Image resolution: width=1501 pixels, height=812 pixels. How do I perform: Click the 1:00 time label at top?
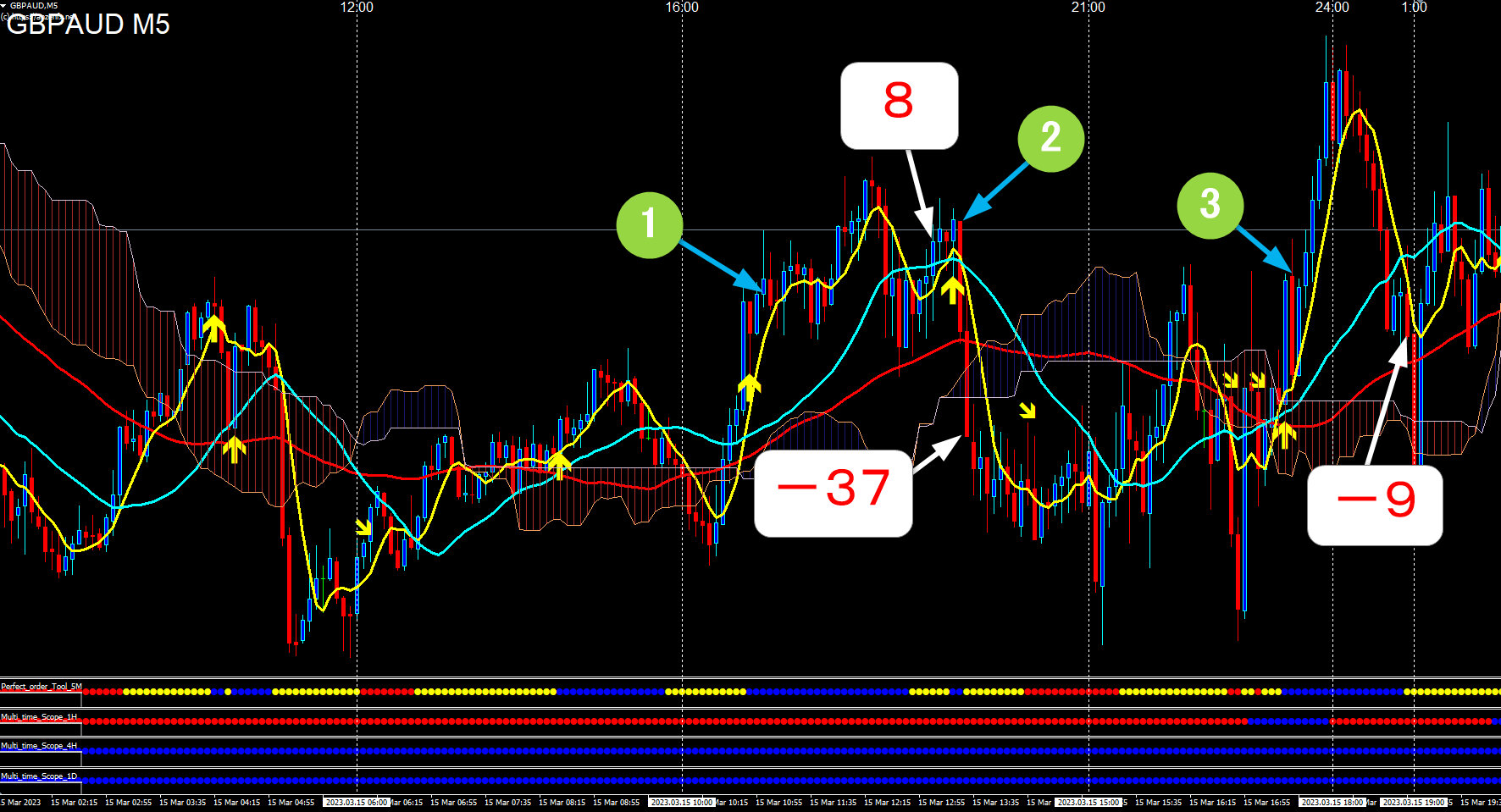pyautogui.click(x=1415, y=8)
